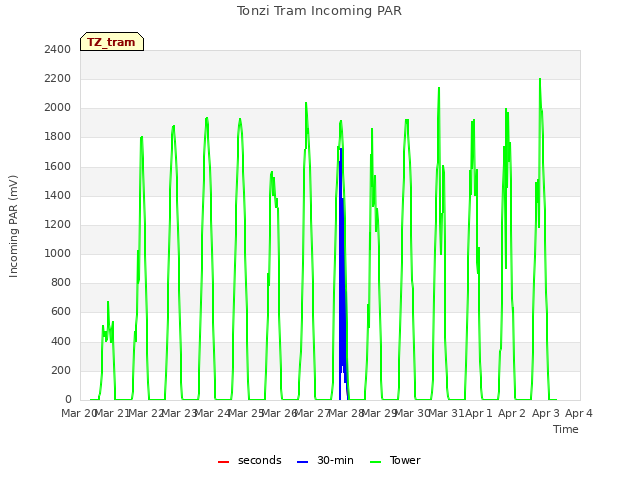The height and width of the screenshot is (480, 640).
Task: Click the Apr 4 x-axis date label
Action: click(579, 413)
